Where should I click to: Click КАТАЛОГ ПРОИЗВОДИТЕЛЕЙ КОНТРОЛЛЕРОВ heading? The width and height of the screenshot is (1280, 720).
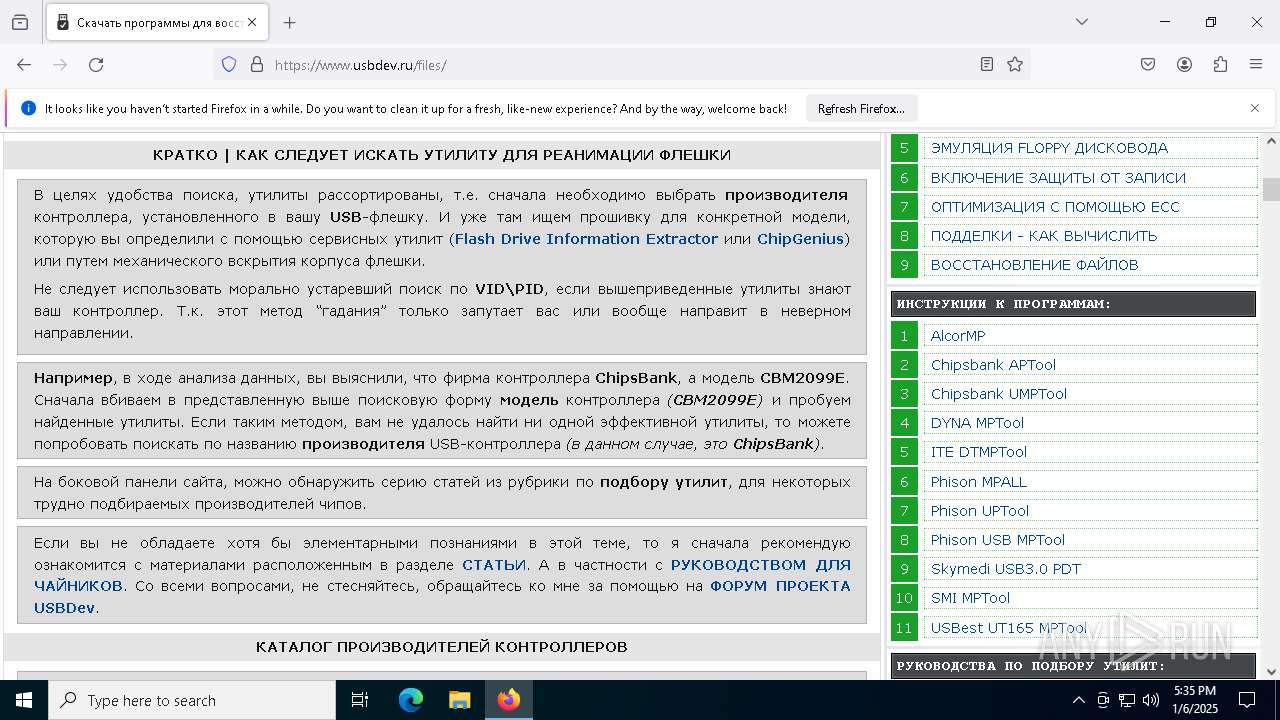(x=442, y=647)
